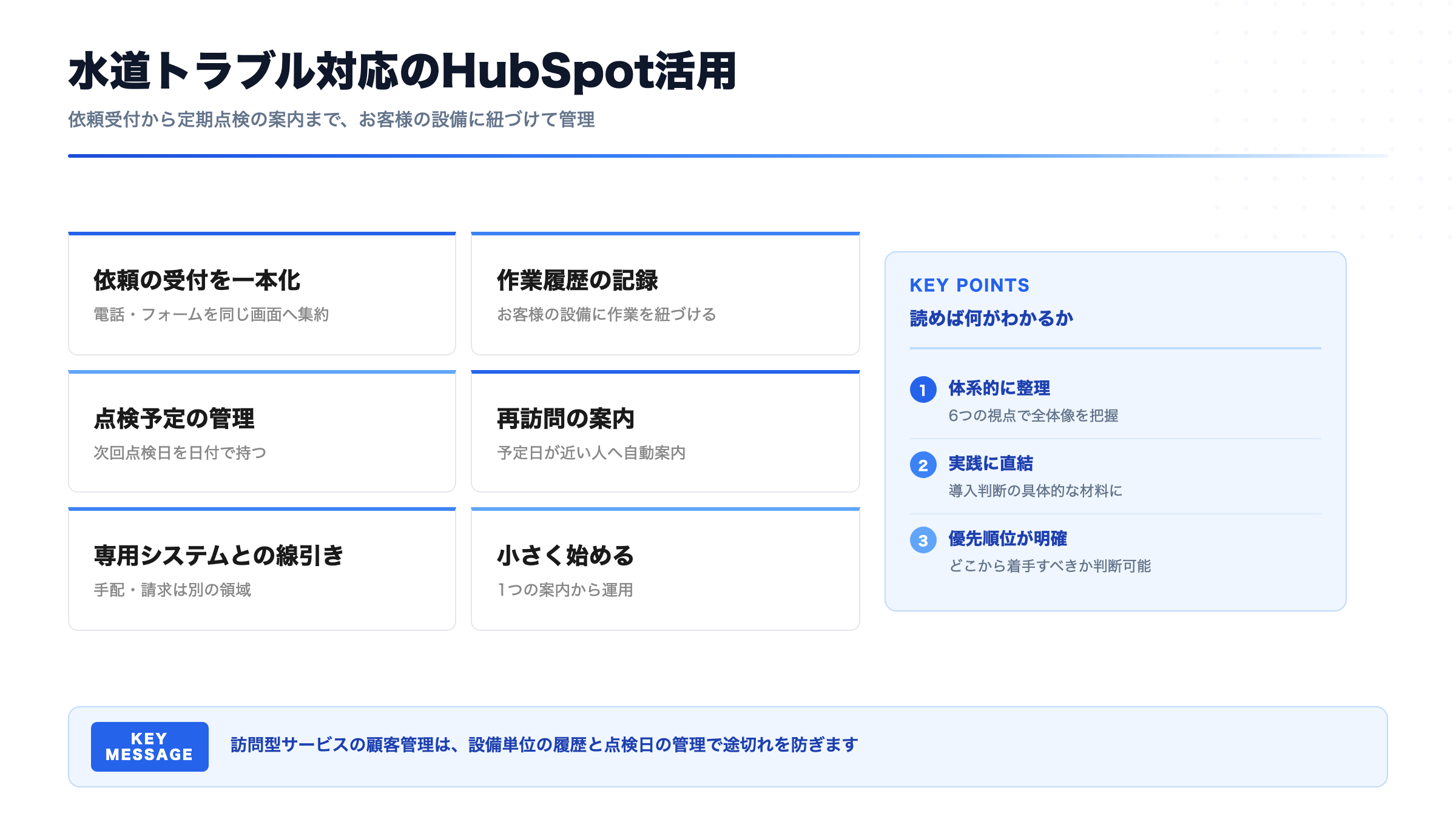Click the heading 読めば何がわかるか
Viewport: 1456px width, 819px height.
click(991, 318)
